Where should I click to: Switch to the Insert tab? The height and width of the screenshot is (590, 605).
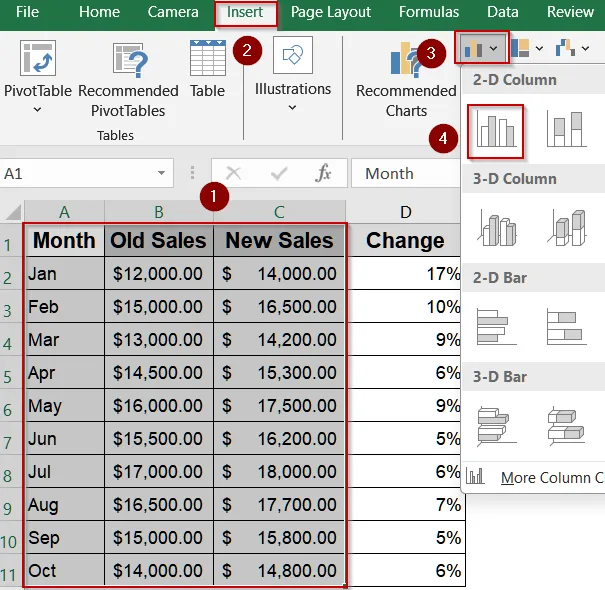tap(245, 13)
